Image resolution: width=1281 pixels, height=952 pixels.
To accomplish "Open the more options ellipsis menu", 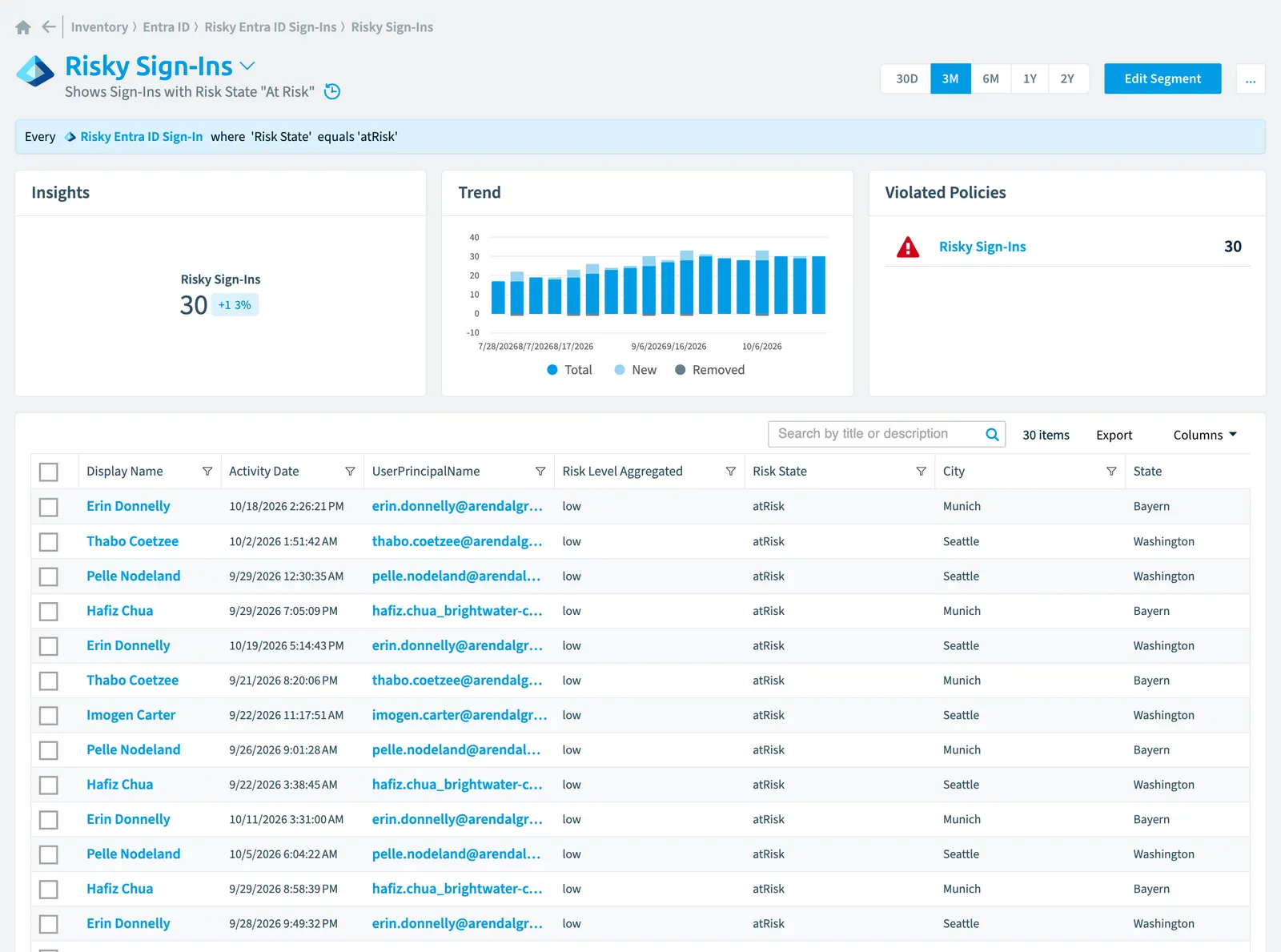I will click(1251, 78).
